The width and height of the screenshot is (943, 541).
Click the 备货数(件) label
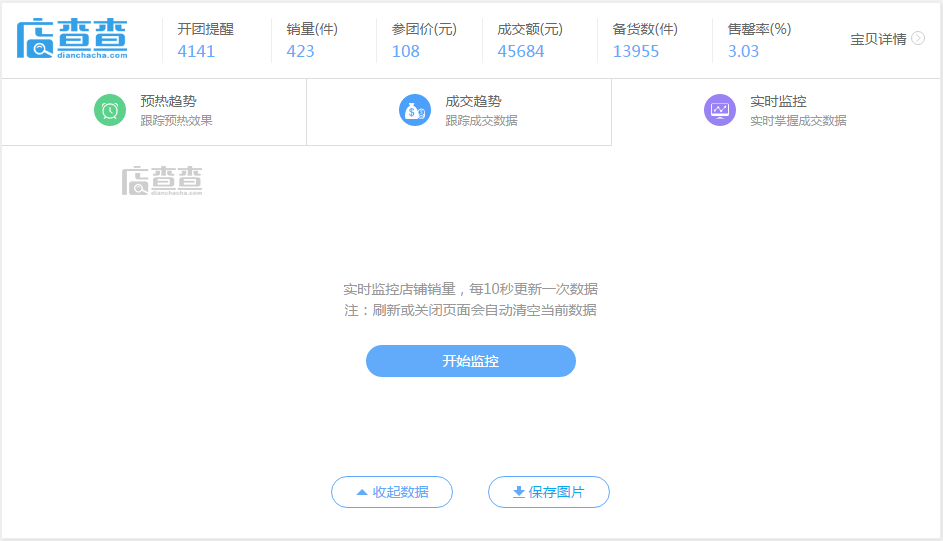click(645, 29)
